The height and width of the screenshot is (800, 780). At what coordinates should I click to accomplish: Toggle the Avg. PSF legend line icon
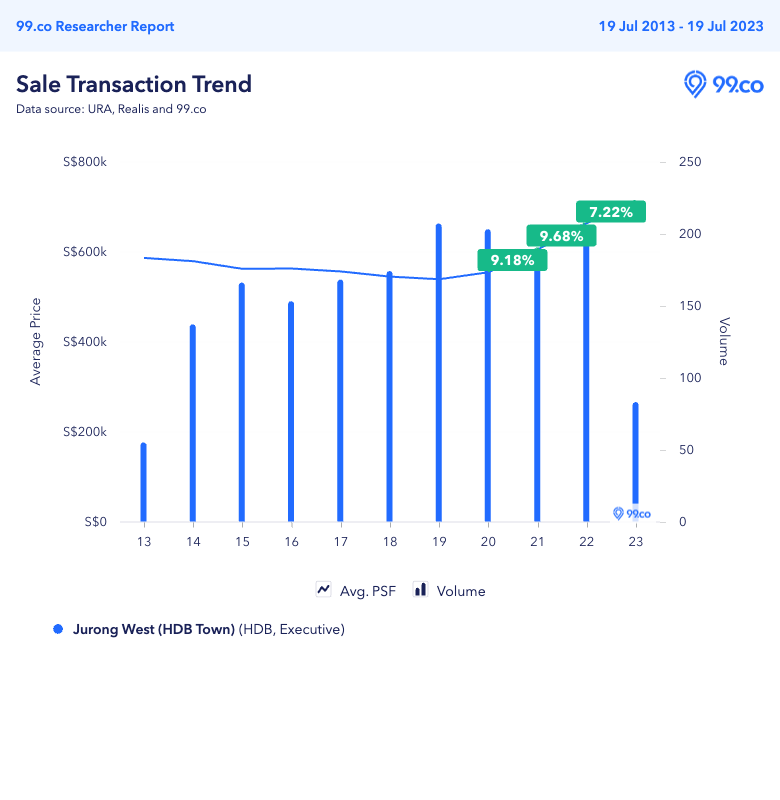(323, 590)
